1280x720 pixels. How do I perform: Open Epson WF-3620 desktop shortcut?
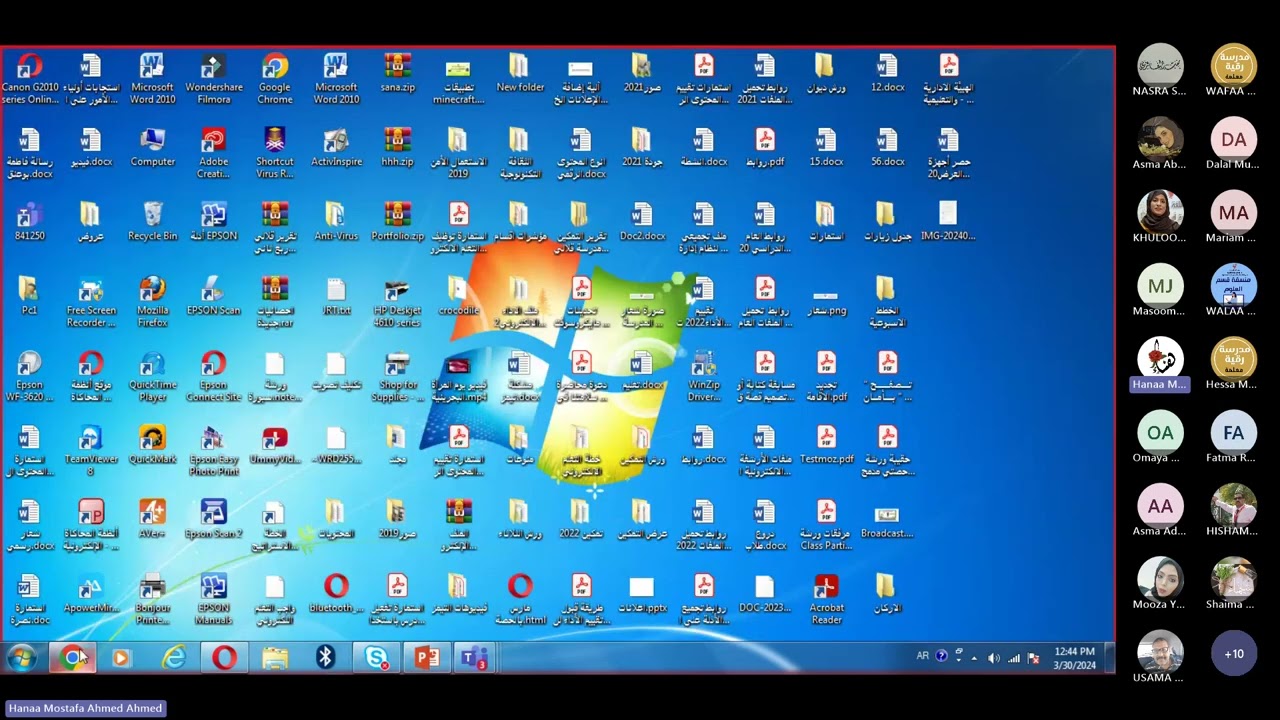(x=29, y=376)
